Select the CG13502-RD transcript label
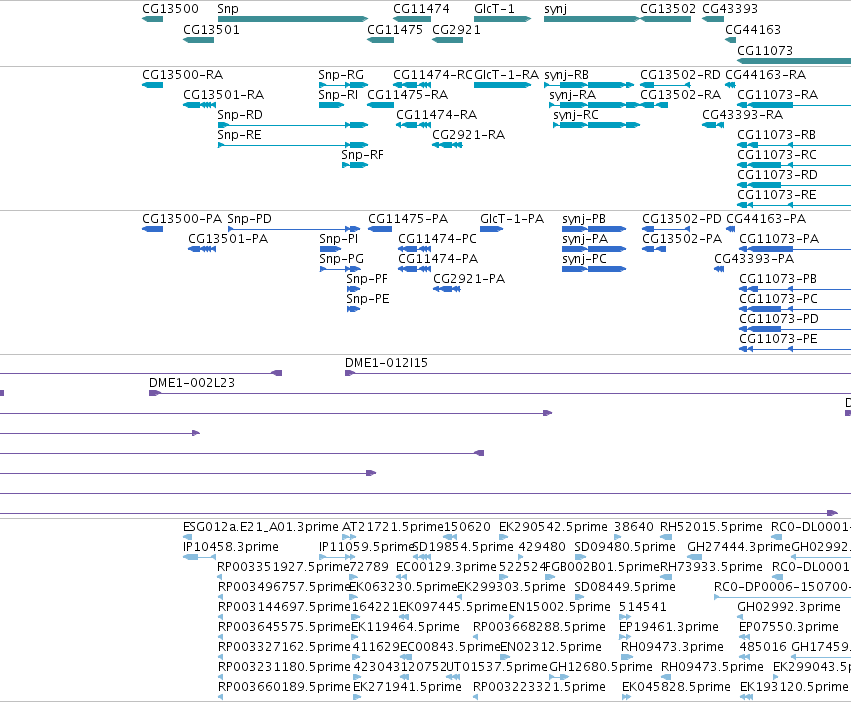Screen dimensions: 851x702 click(680, 75)
